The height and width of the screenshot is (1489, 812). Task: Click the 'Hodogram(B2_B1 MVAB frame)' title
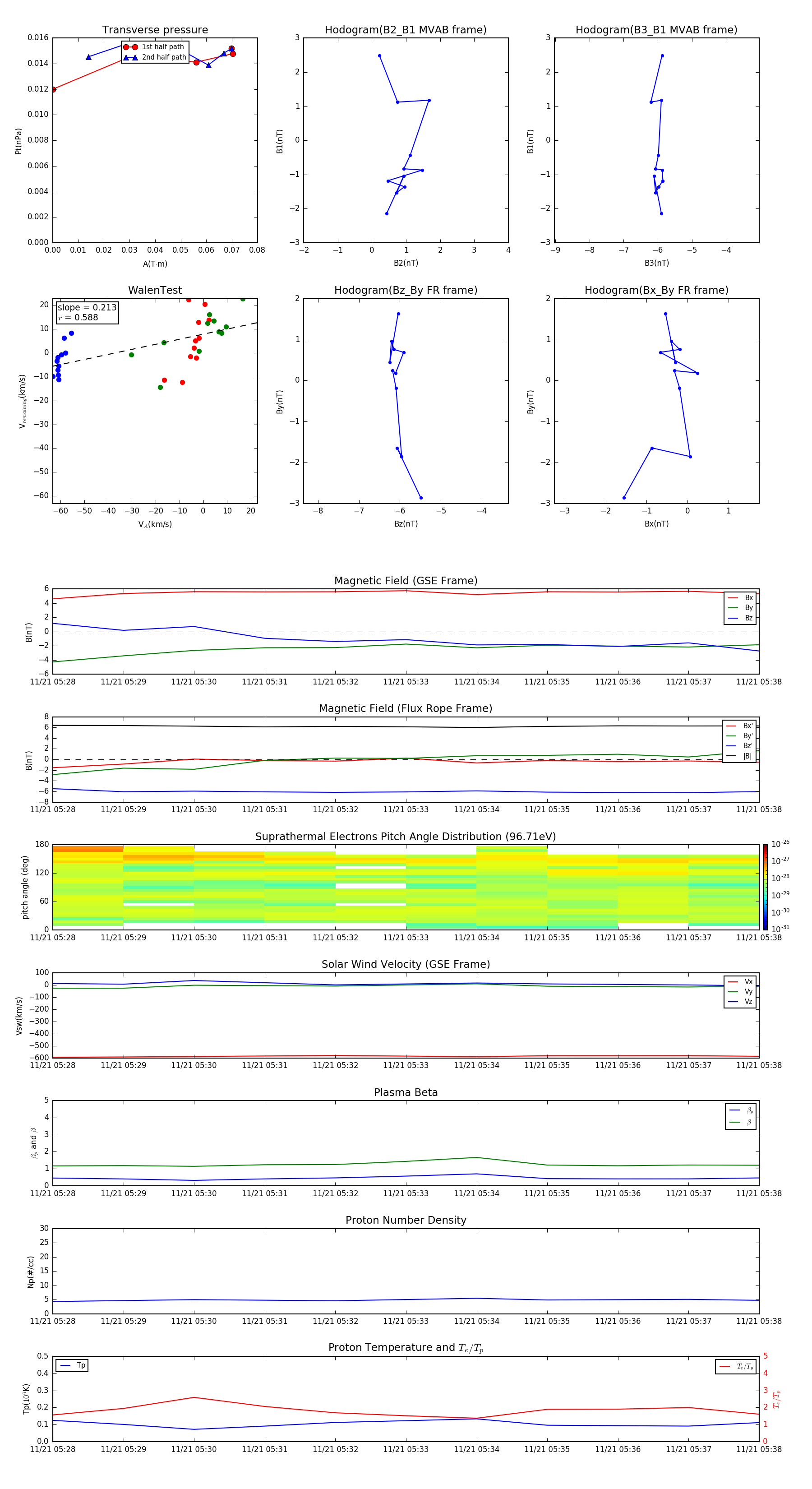pos(406,30)
